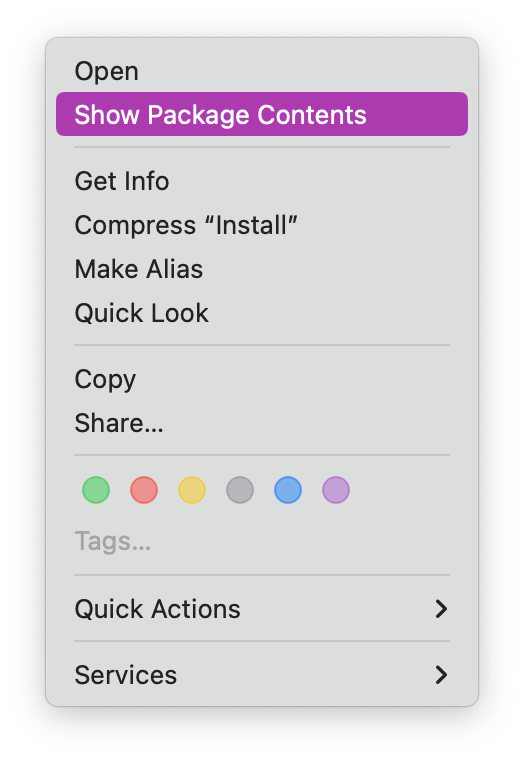
Task: Expand the Services submenu arrow
Action: 441,675
